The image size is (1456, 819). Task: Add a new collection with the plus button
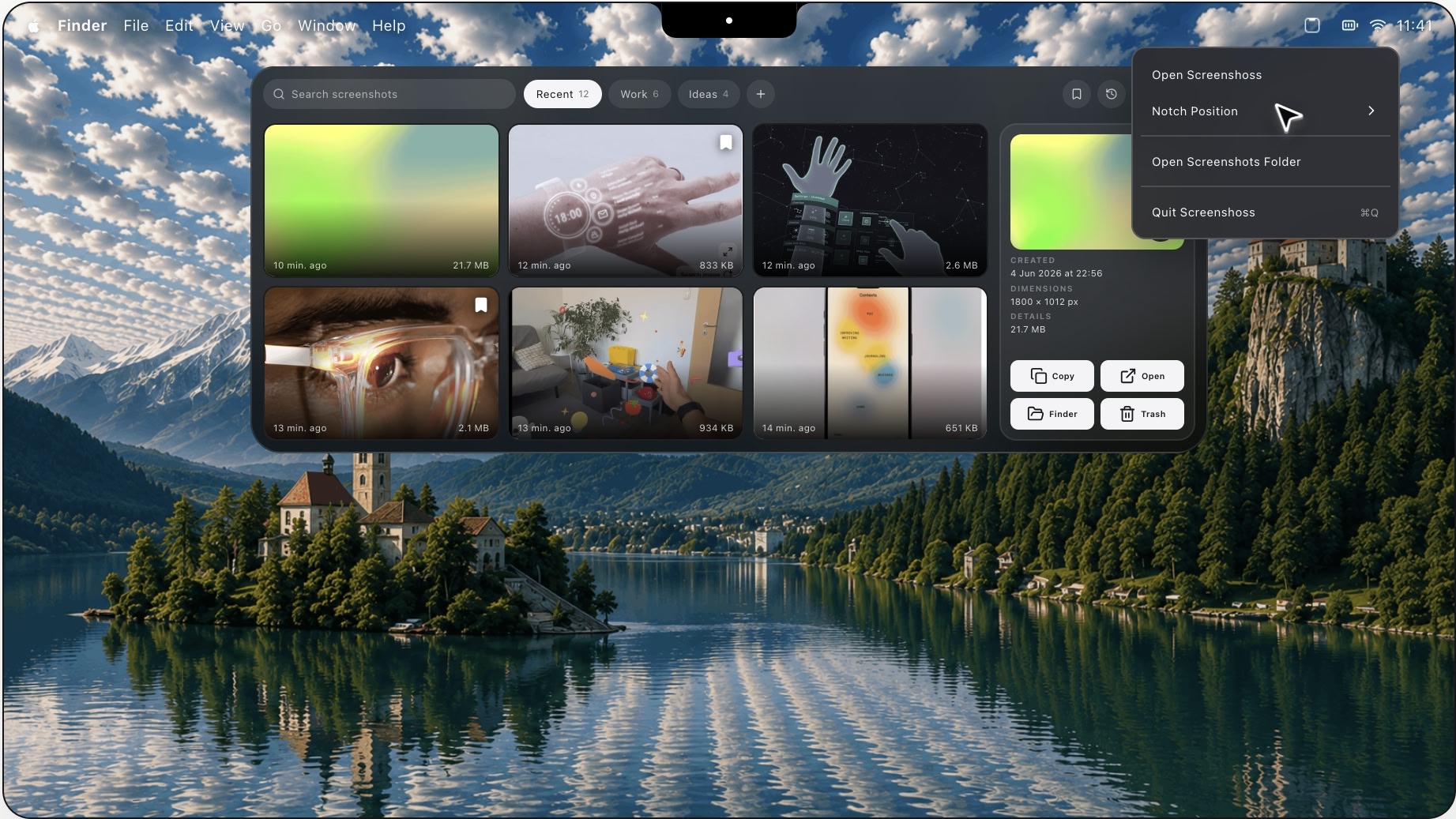pos(760,94)
